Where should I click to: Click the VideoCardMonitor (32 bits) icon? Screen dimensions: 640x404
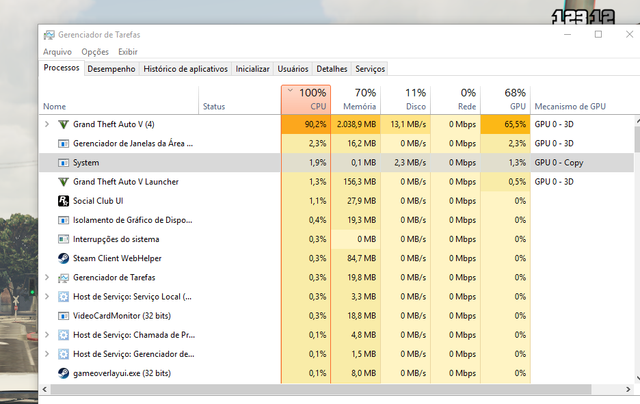[x=63, y=316]
